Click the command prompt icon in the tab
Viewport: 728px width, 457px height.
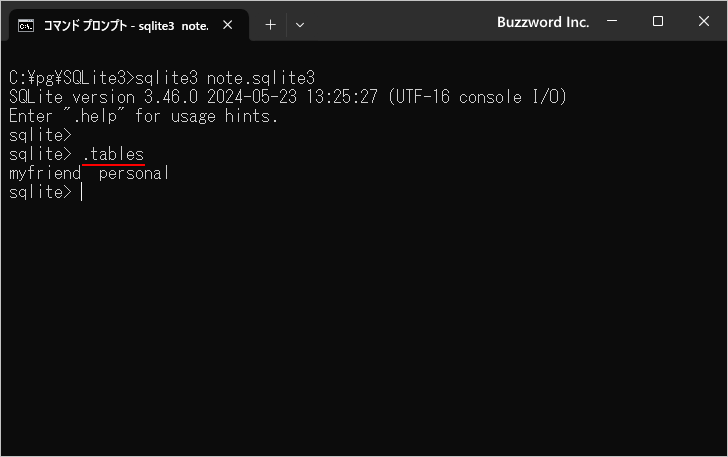26,25
